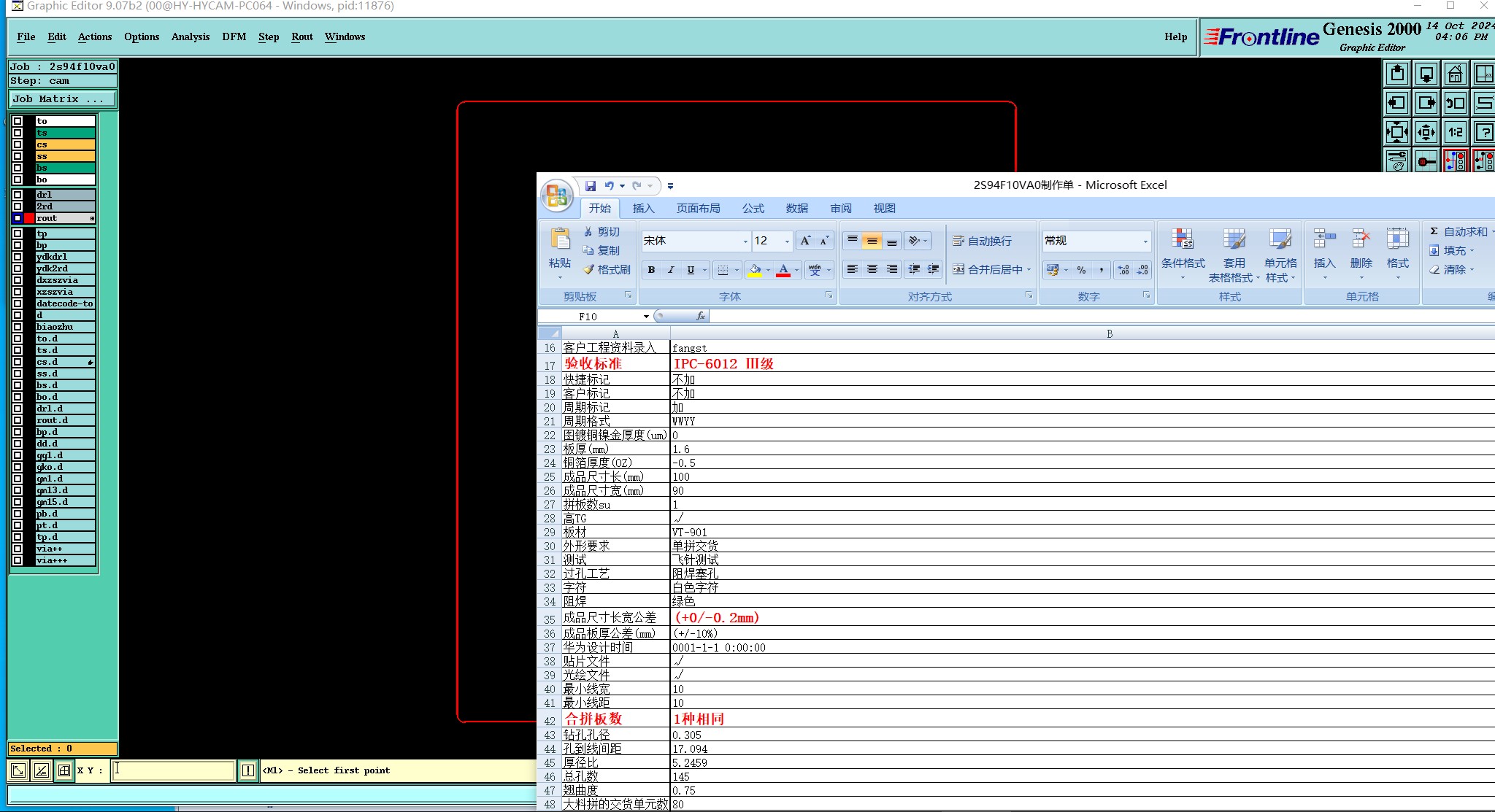Click the 合并后居中 merge and center button
This screenshot has width=1495, height=812.
point(989,270)
